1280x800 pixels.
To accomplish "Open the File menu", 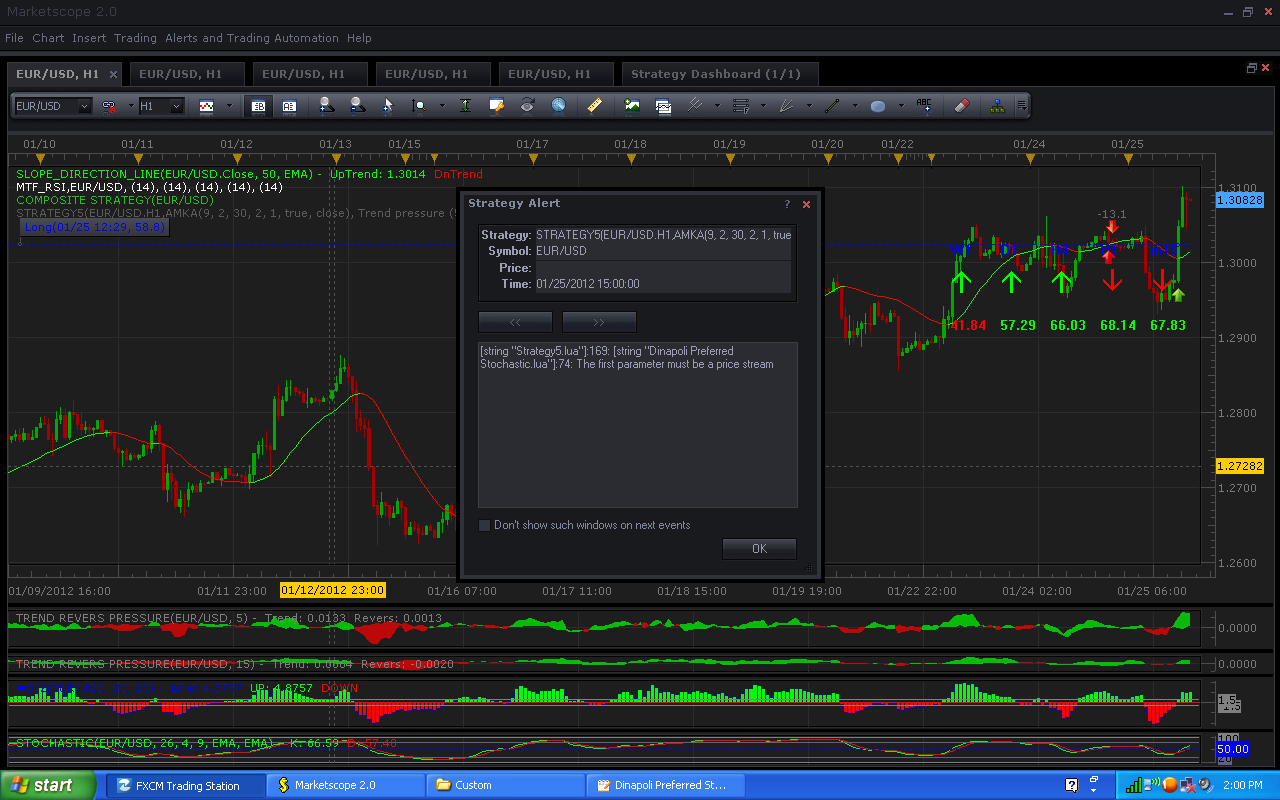I will [14, 38].
